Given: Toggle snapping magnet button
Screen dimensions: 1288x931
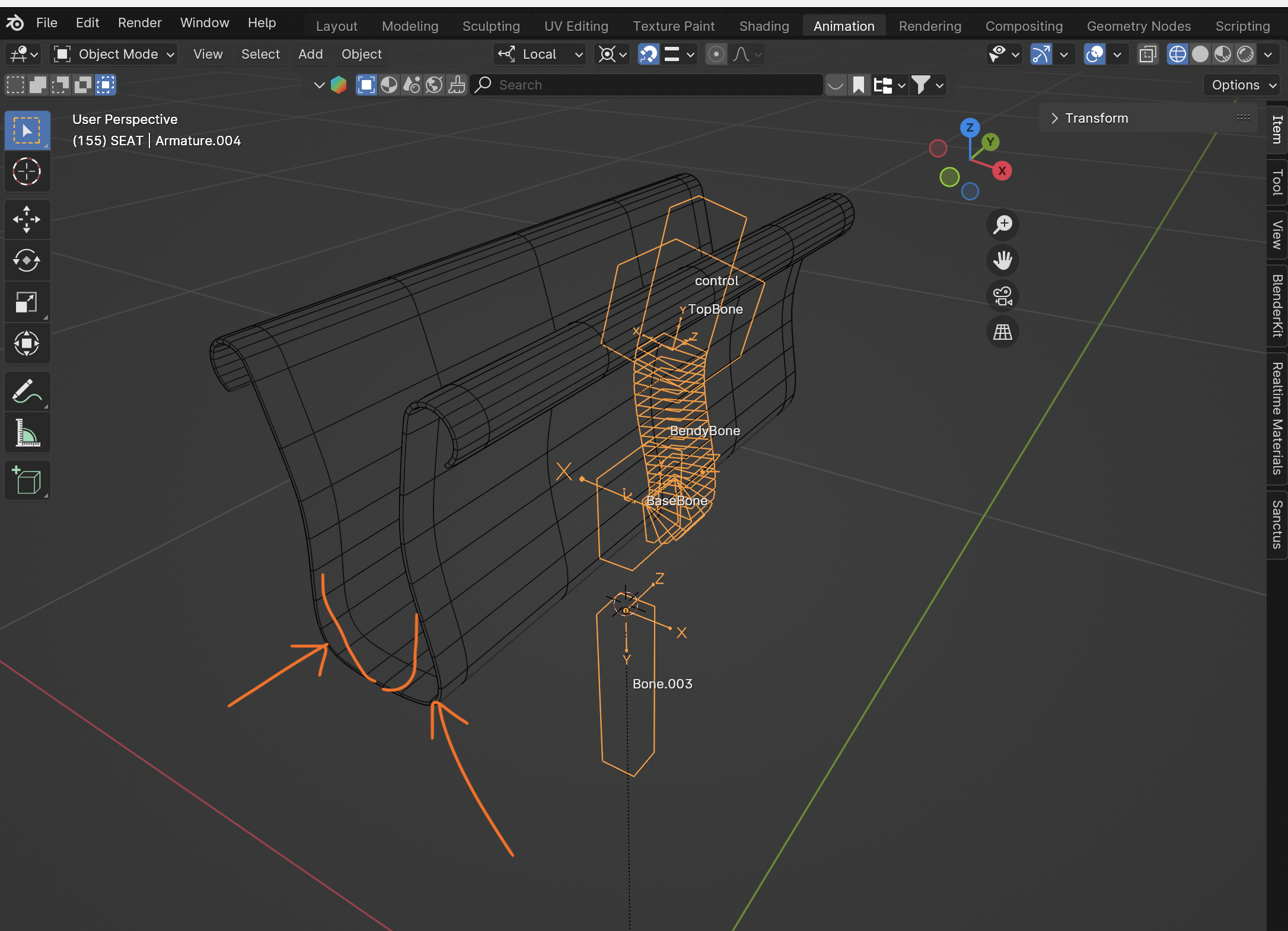Looking at the screenshot, I should (649, 54).
